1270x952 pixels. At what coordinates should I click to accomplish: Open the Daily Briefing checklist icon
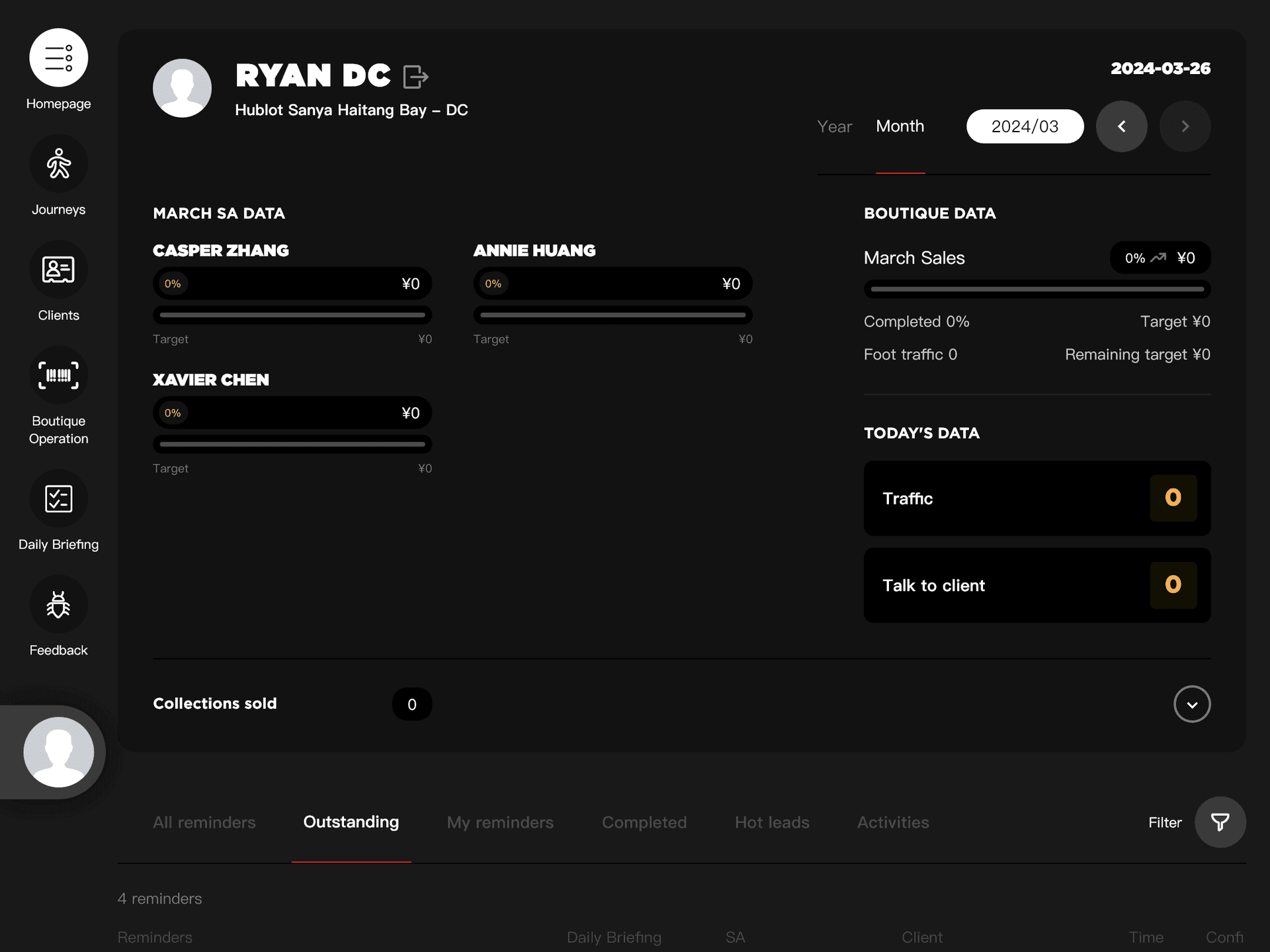pos(58,498)
